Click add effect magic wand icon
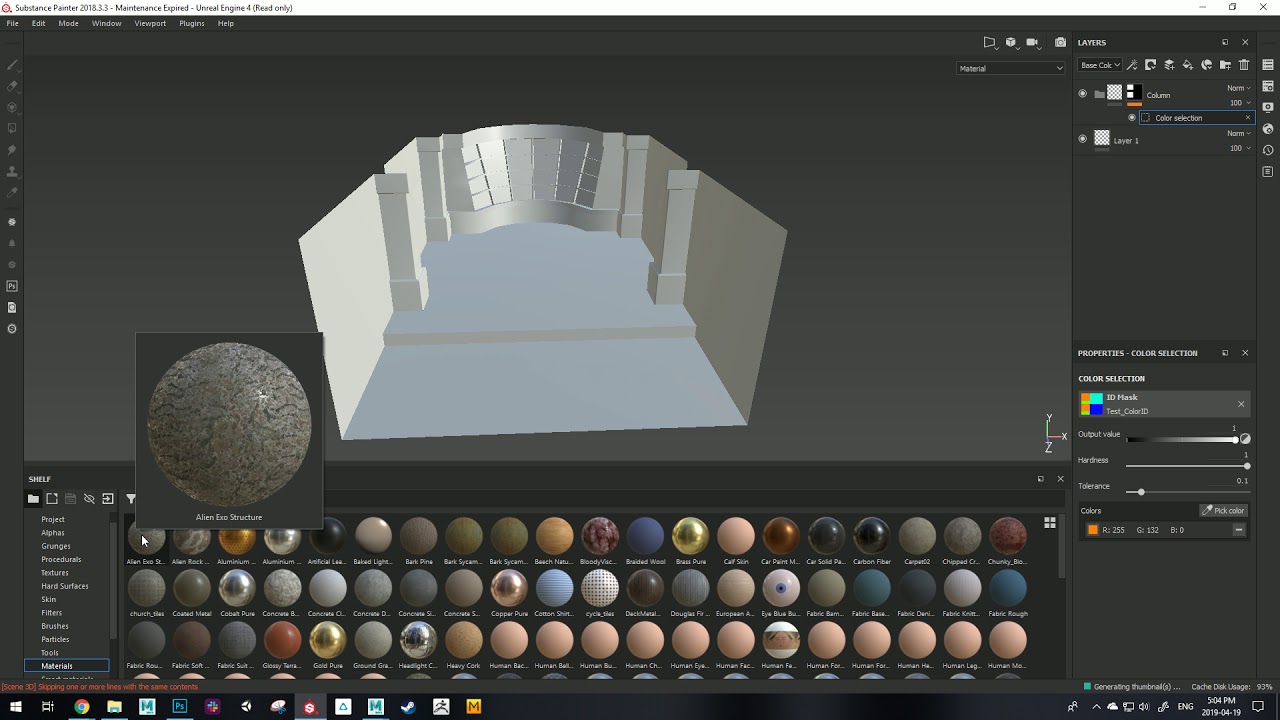1280x720 pixels. (1132, 65)
